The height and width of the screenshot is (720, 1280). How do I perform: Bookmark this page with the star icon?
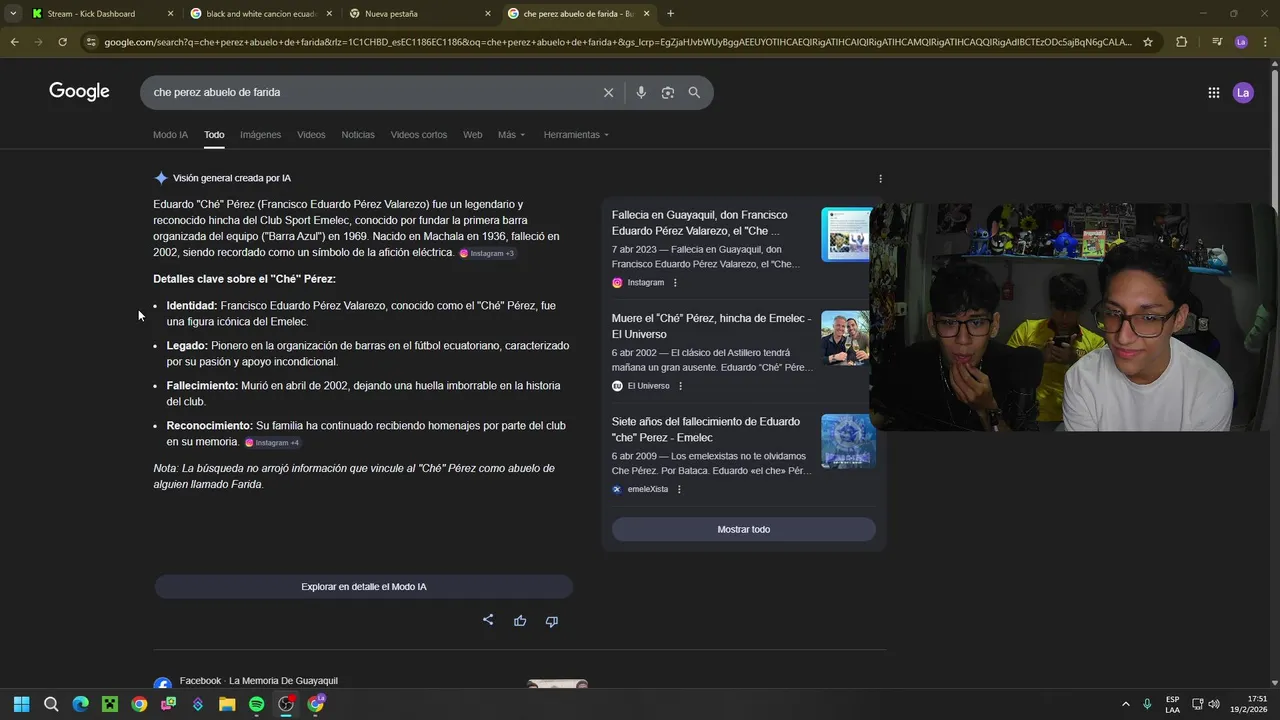coord(1148,42)
